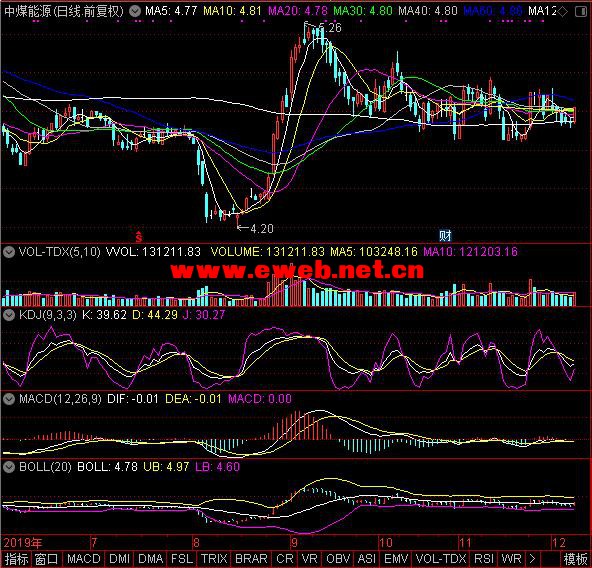Switch to the OBV indicator tab

338,559
